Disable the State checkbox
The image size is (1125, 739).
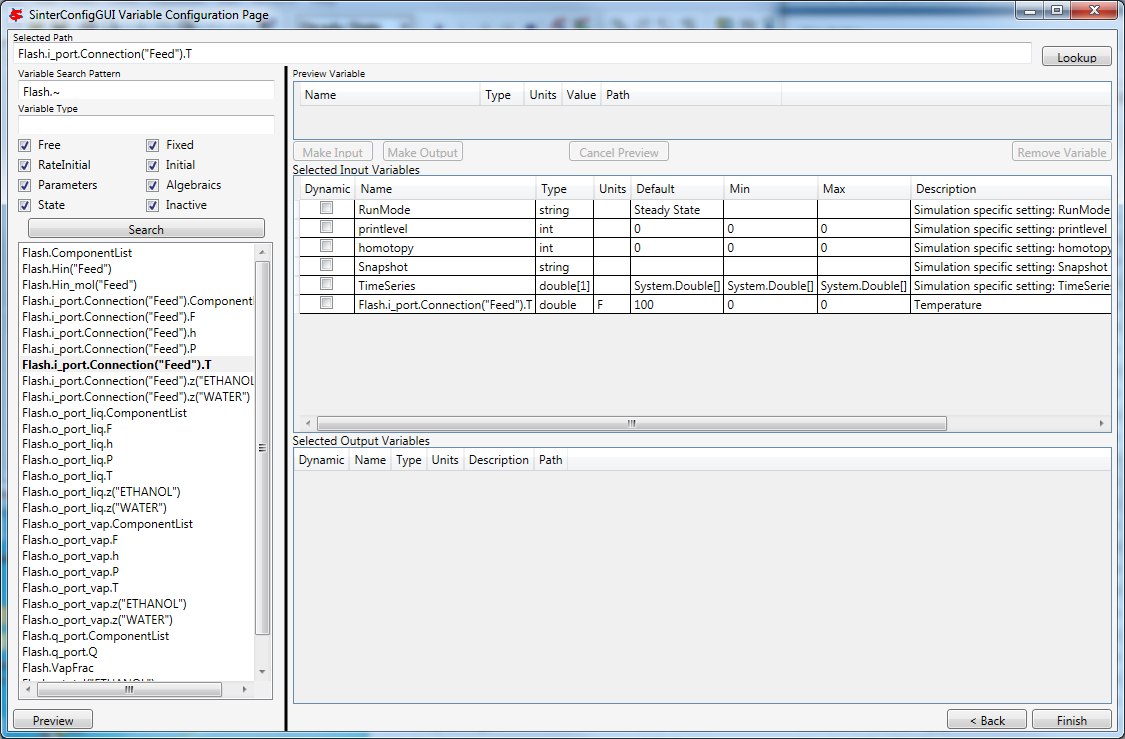(x=25, y=206)
